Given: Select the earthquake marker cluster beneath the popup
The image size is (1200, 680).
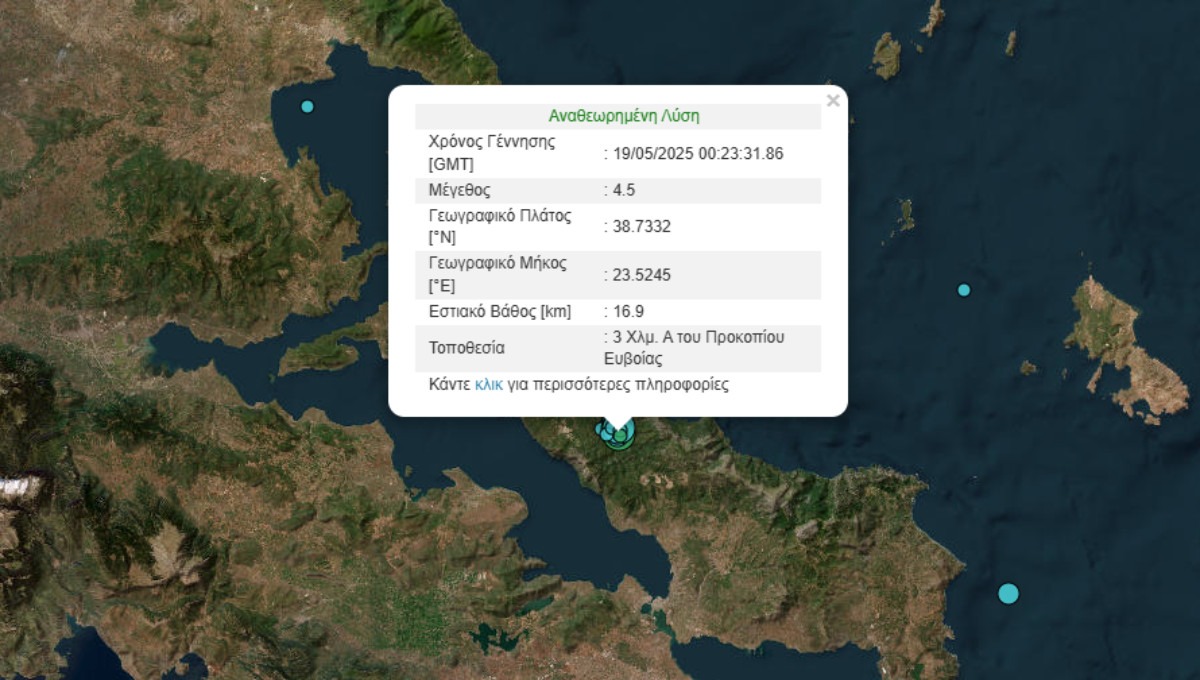Looking at the screenshot, I should tap(616, 434).
